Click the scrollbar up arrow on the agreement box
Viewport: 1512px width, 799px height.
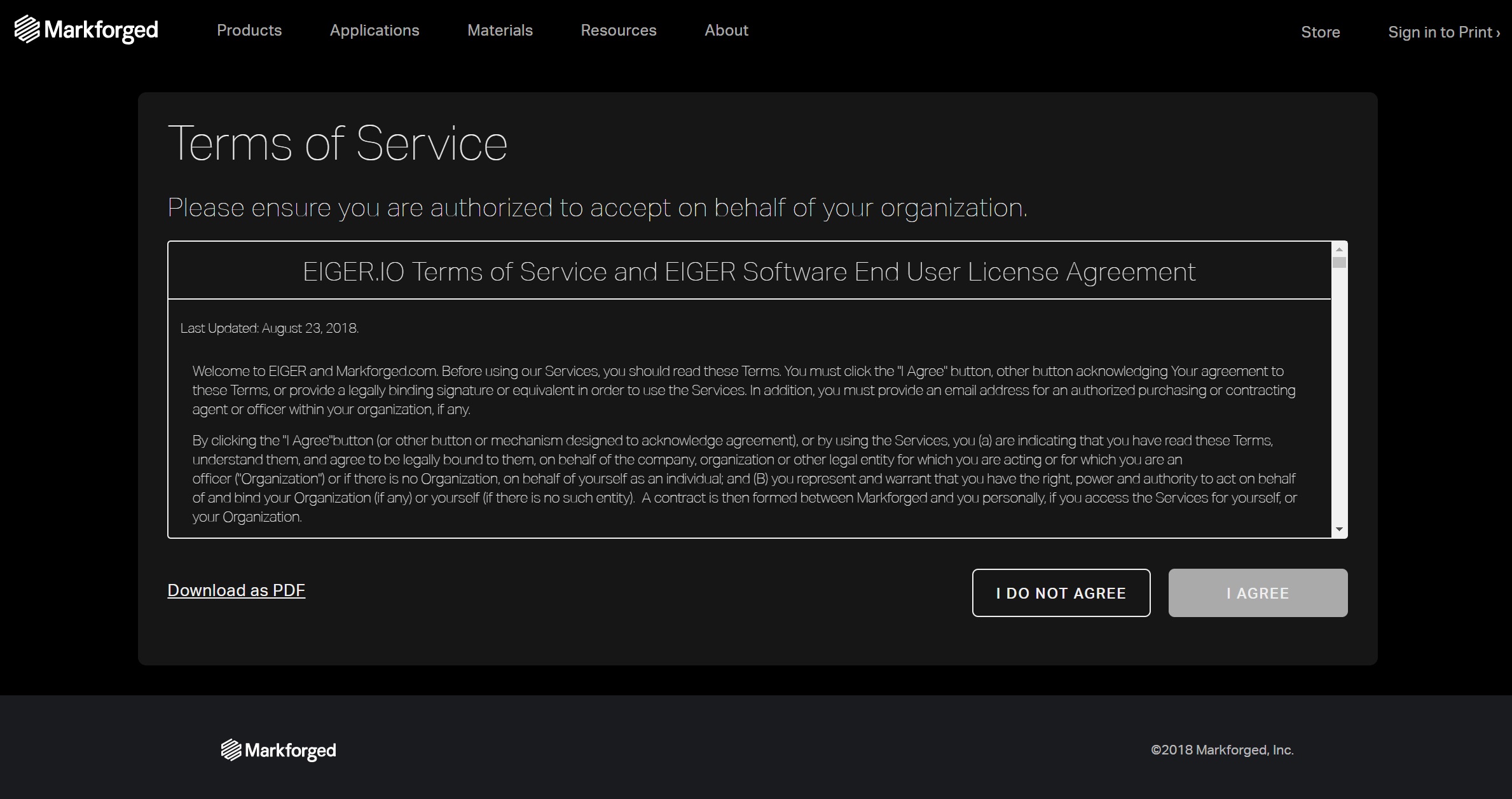coord(1340,249)
